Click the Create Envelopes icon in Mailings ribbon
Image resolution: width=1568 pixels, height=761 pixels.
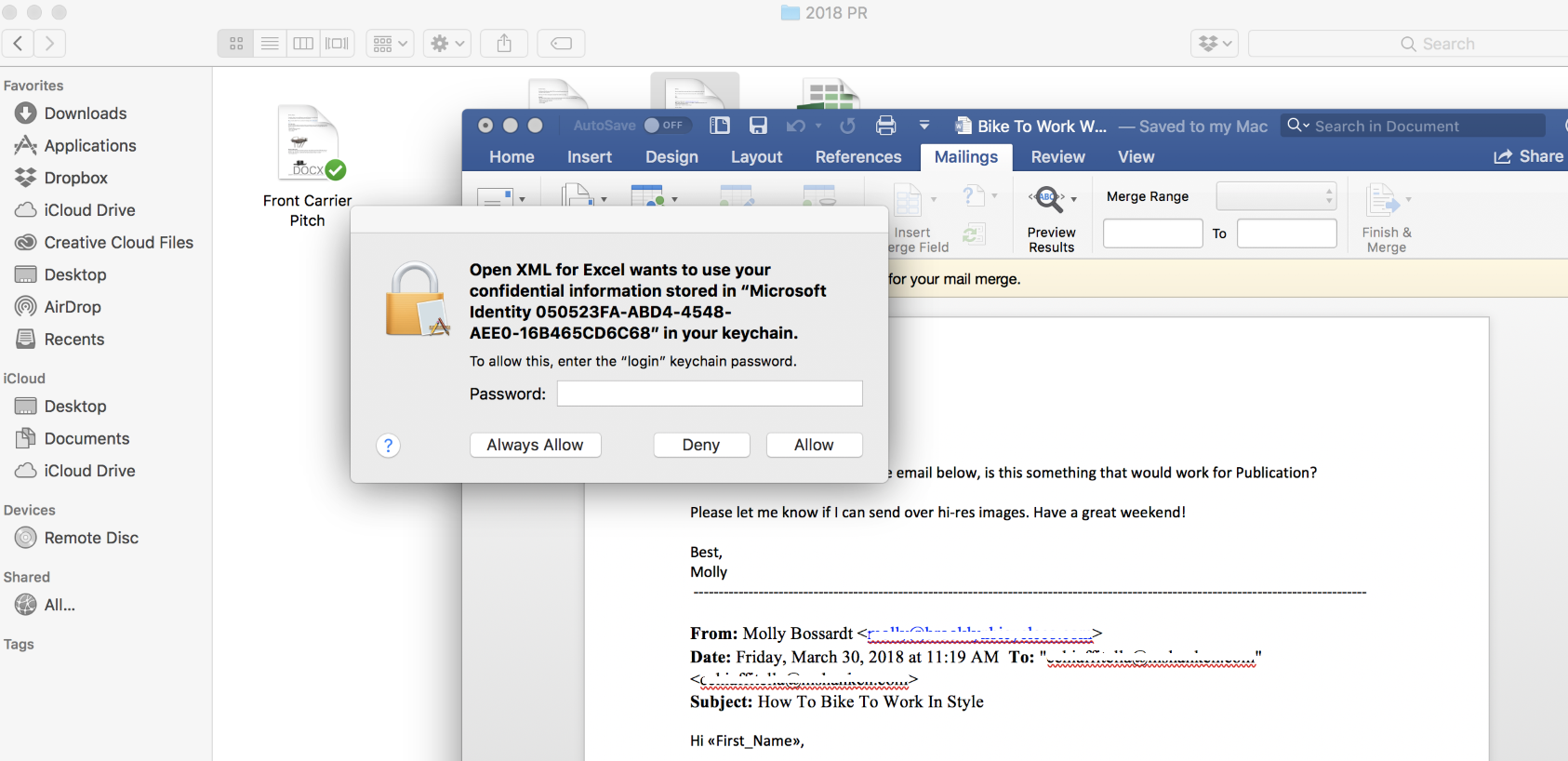(x=496, y=196)
